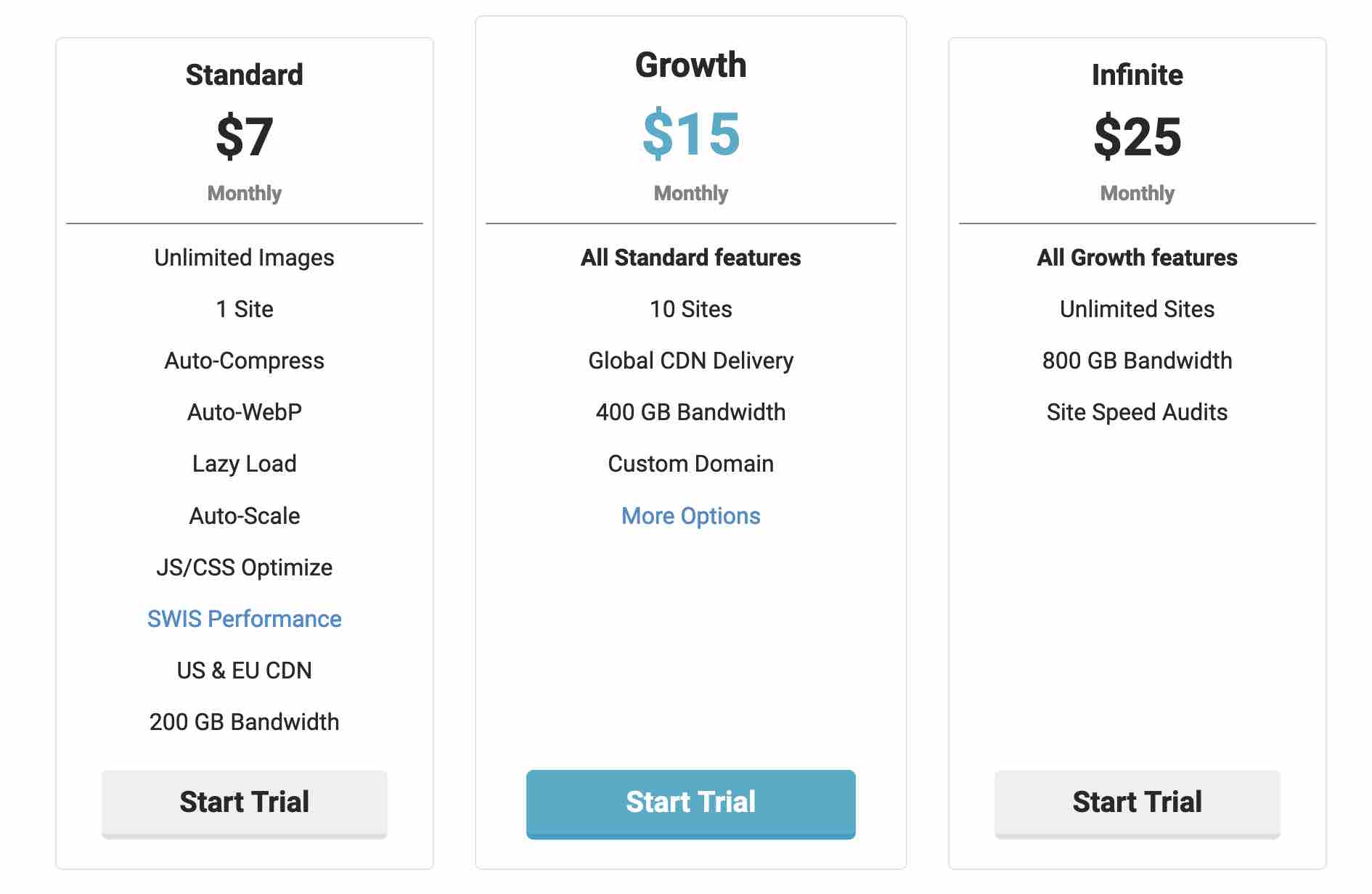Click the $7 price
The height and width of the screenshot is (894, 1372).
244,136
